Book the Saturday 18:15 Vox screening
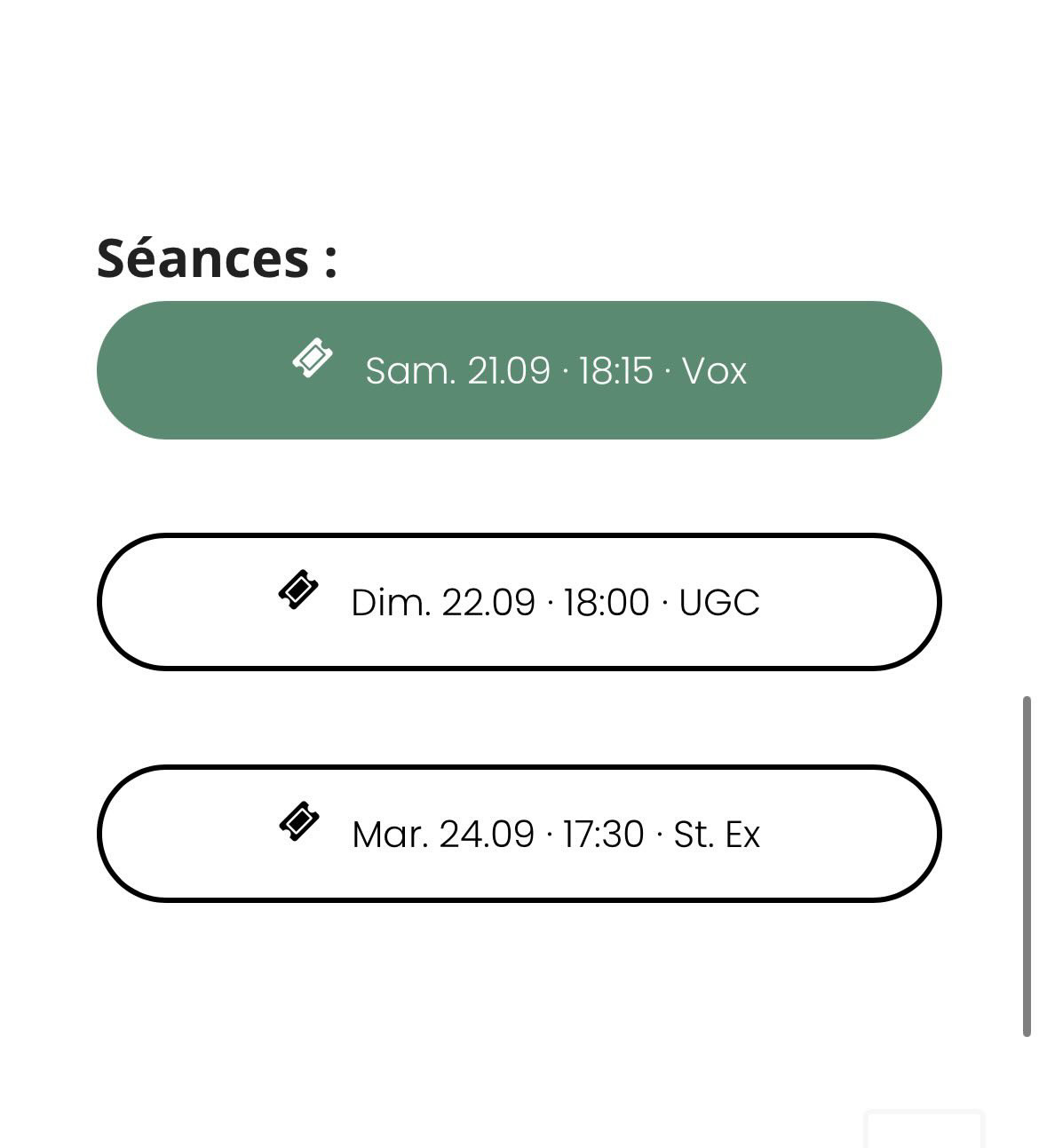Screen dimensions: 1039x1148 tap(519, 370)
